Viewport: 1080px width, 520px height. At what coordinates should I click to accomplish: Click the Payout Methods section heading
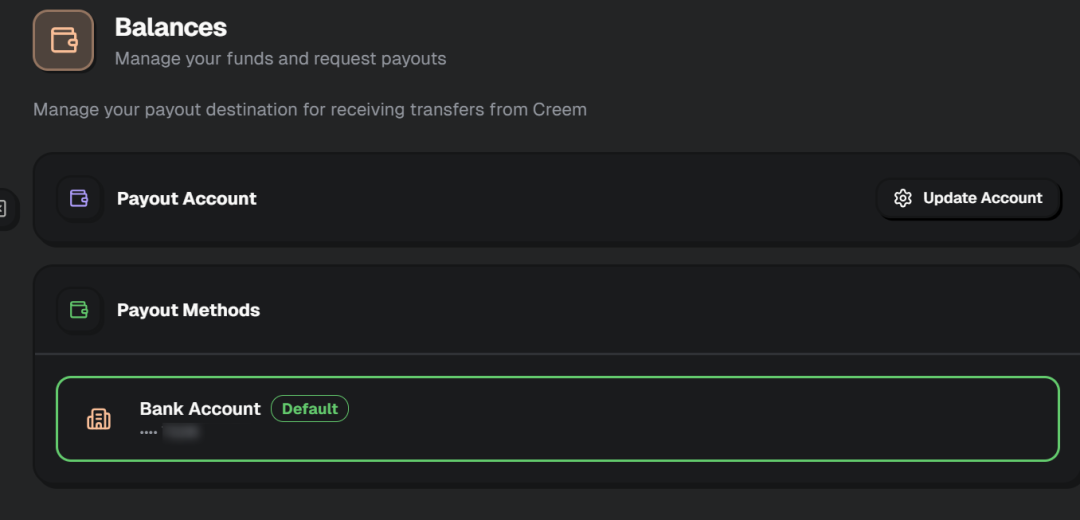188,310
